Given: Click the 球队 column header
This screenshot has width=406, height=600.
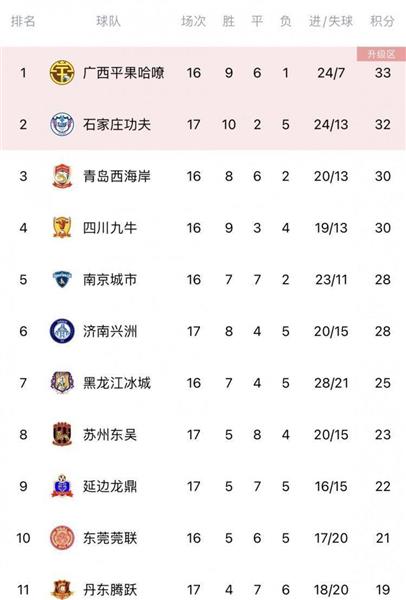Looking at the screenshot, I should pyautogui.click(x=108, y=21).
